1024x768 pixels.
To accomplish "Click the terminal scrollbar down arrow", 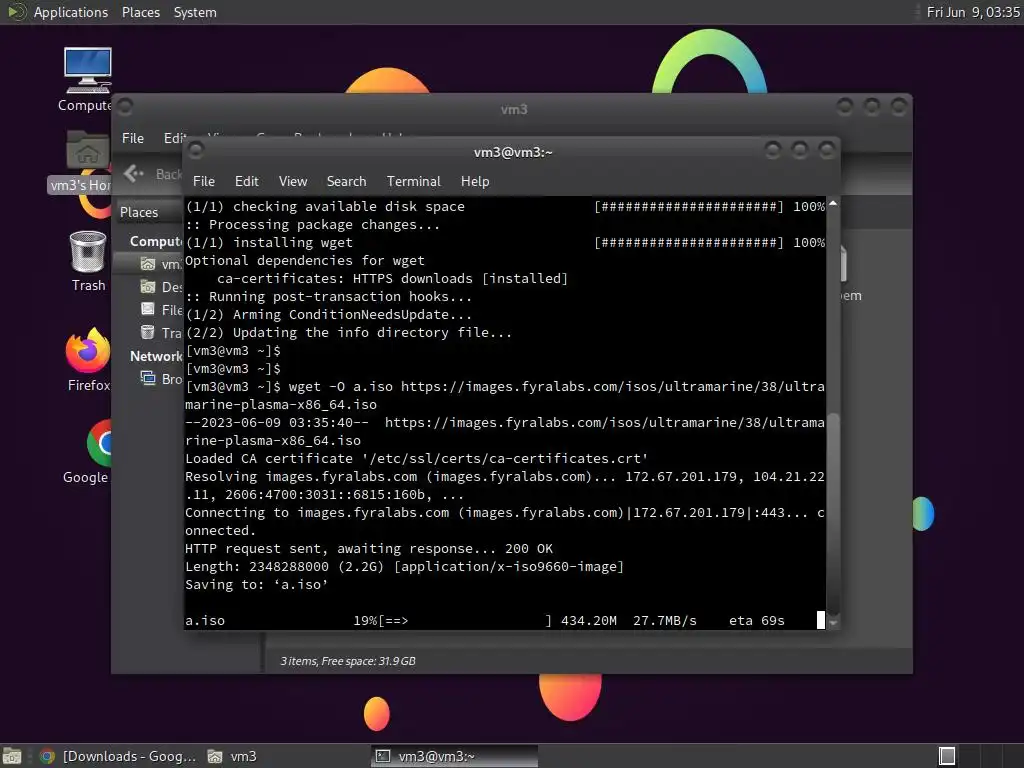I will 833,622.
